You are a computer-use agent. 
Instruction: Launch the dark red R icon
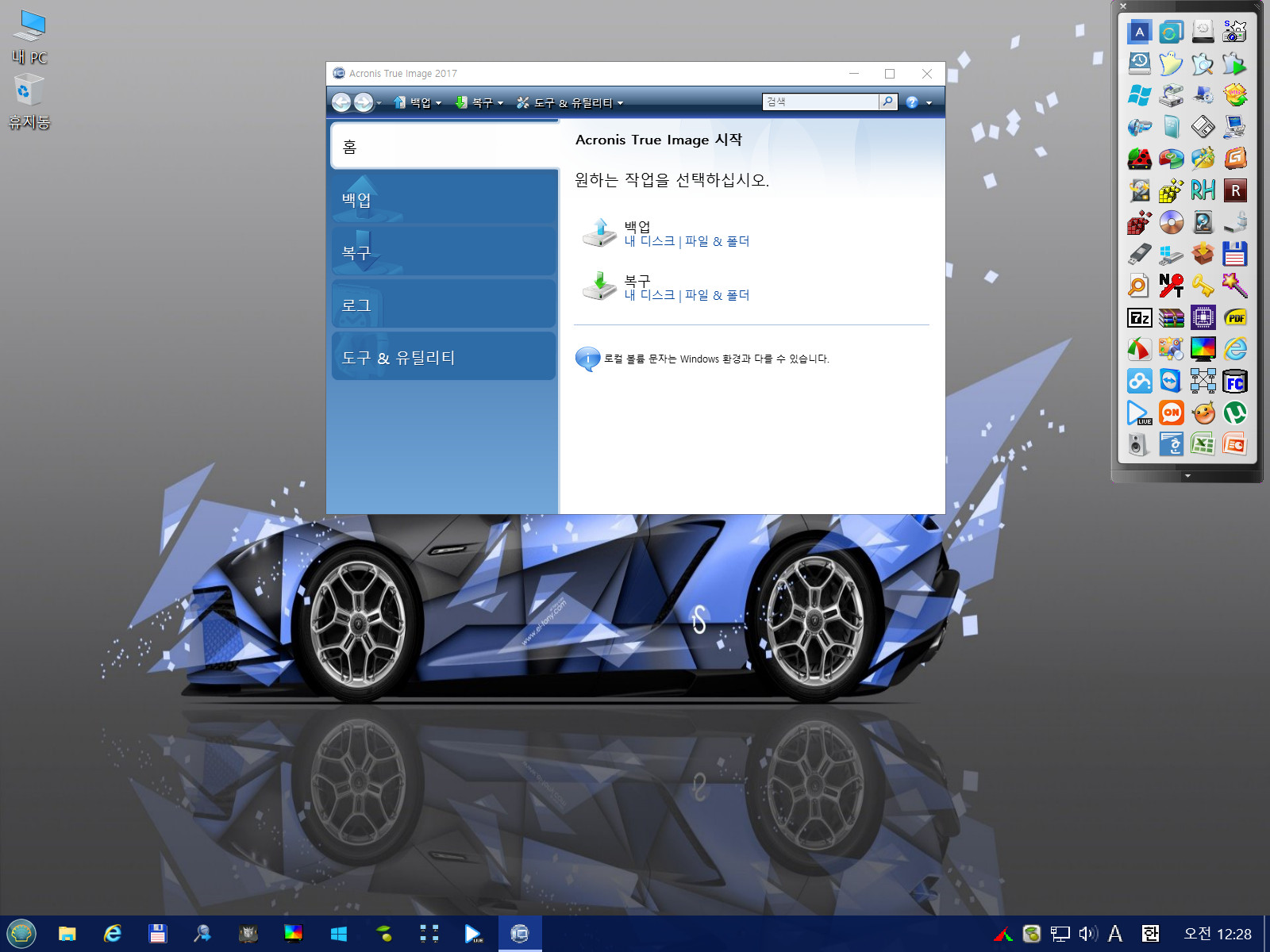[x=1235, y=190]
